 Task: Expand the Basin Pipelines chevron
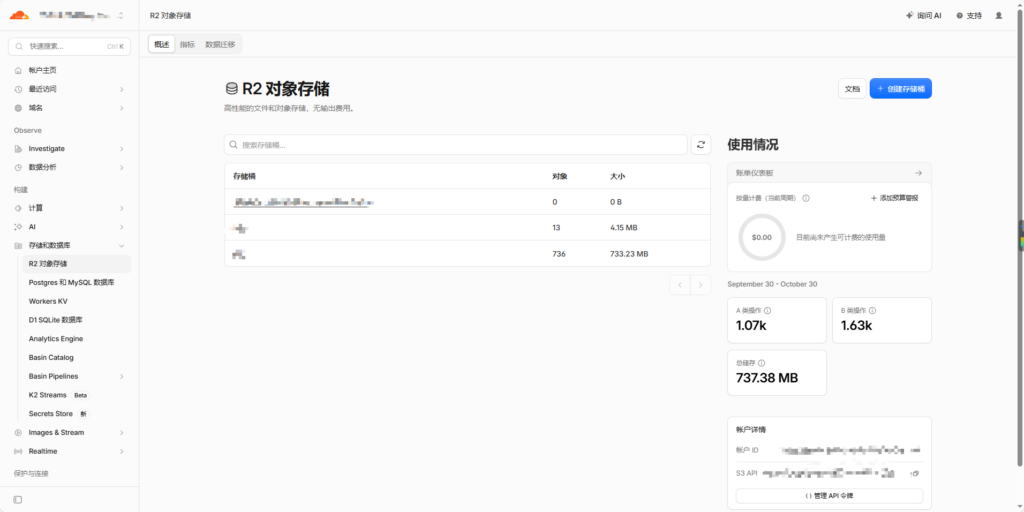click(x=121, y=377)
